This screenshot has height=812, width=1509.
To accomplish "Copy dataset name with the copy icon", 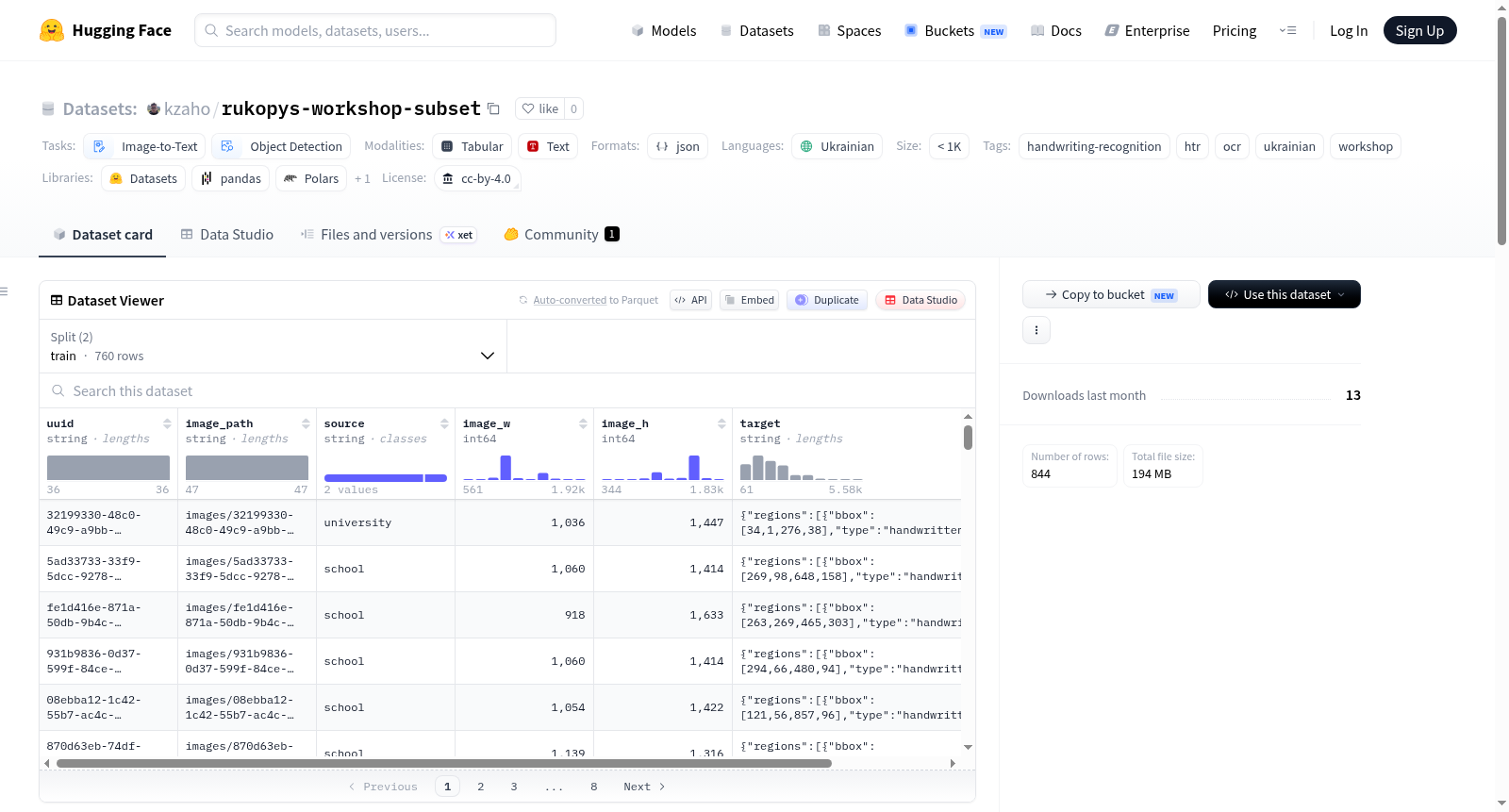I will point(493,108).
